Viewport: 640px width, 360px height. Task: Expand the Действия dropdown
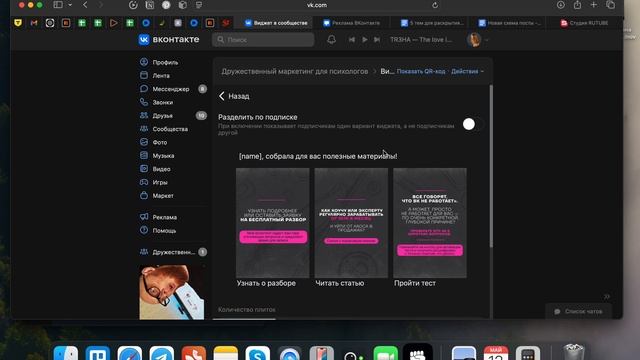coord(467,71)
